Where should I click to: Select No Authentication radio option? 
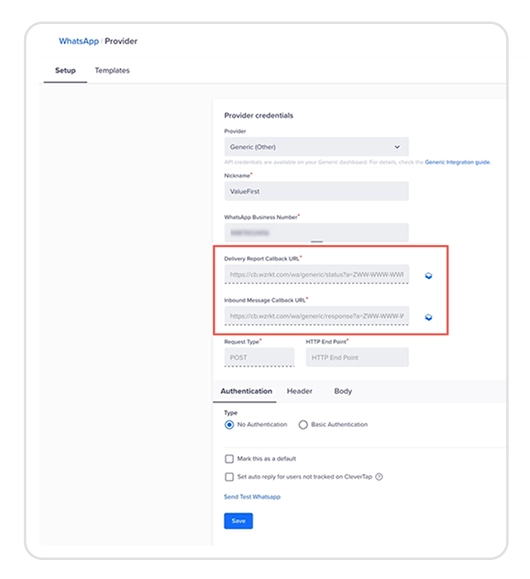(x=229, y=425)
